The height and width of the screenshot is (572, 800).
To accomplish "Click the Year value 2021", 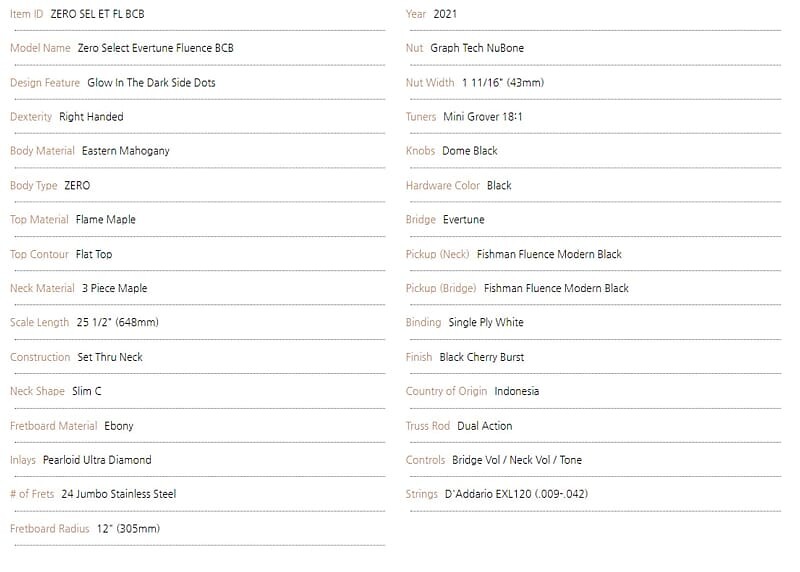I will coord(445,14).
